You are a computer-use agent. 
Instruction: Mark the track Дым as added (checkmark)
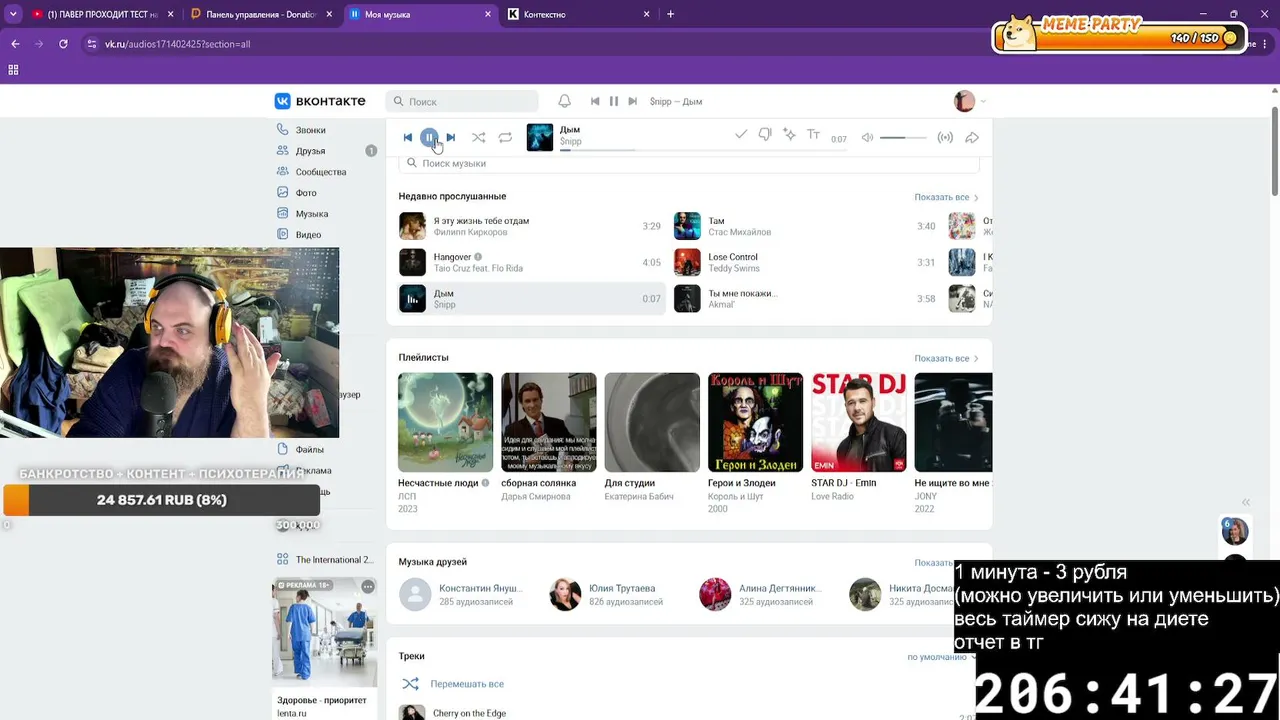tap(741, 134)
